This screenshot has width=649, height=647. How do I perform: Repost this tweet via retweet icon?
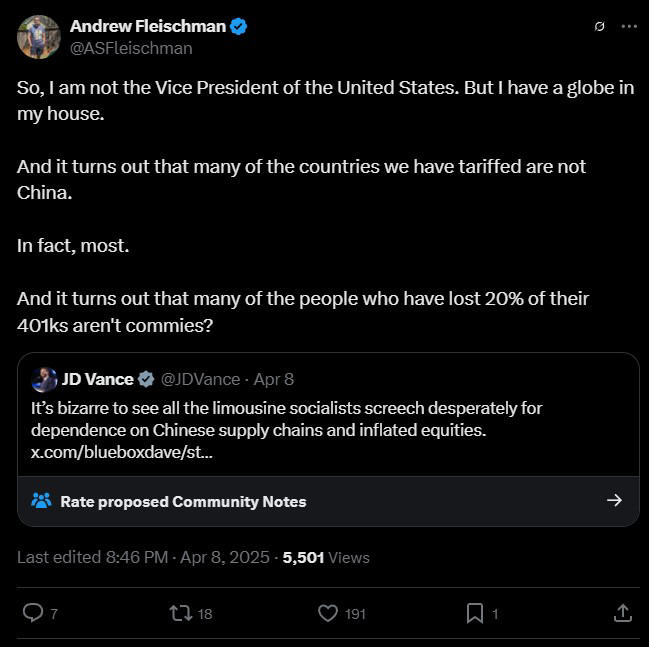pyautogui.click(x=181, y=613)
